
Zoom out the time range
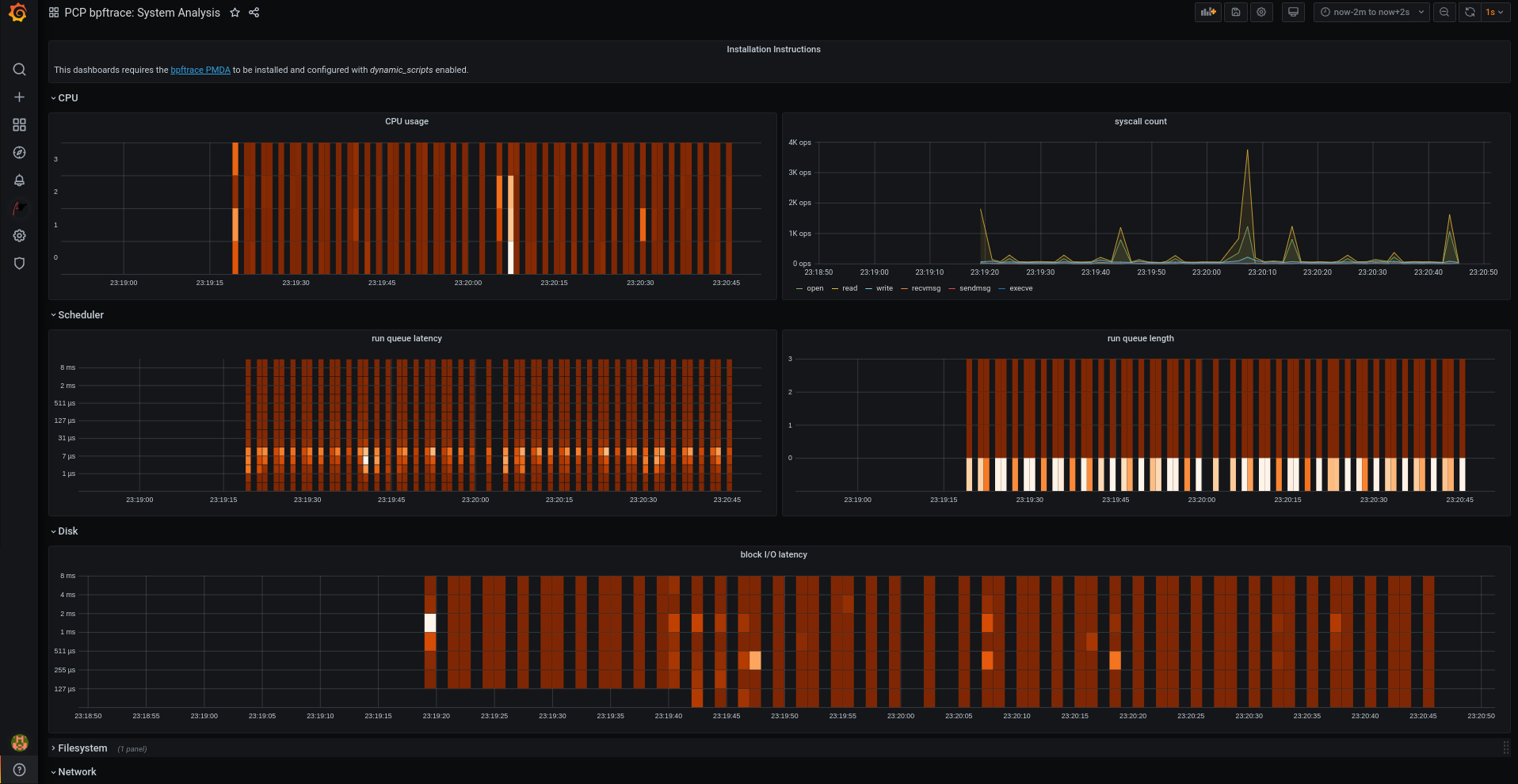pos(1444,12)
